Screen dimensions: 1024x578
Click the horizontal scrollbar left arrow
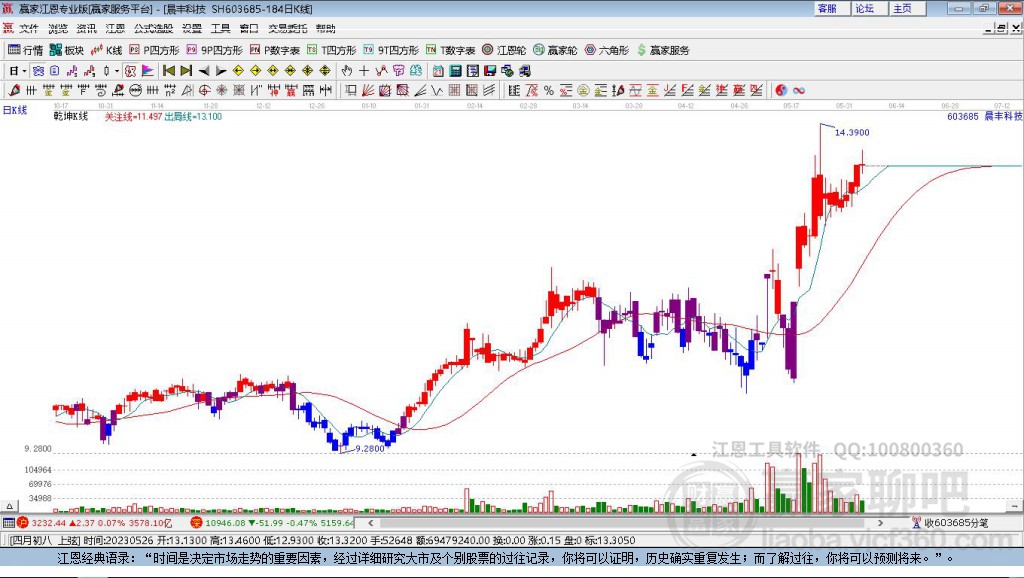click(x=370, y=522)
